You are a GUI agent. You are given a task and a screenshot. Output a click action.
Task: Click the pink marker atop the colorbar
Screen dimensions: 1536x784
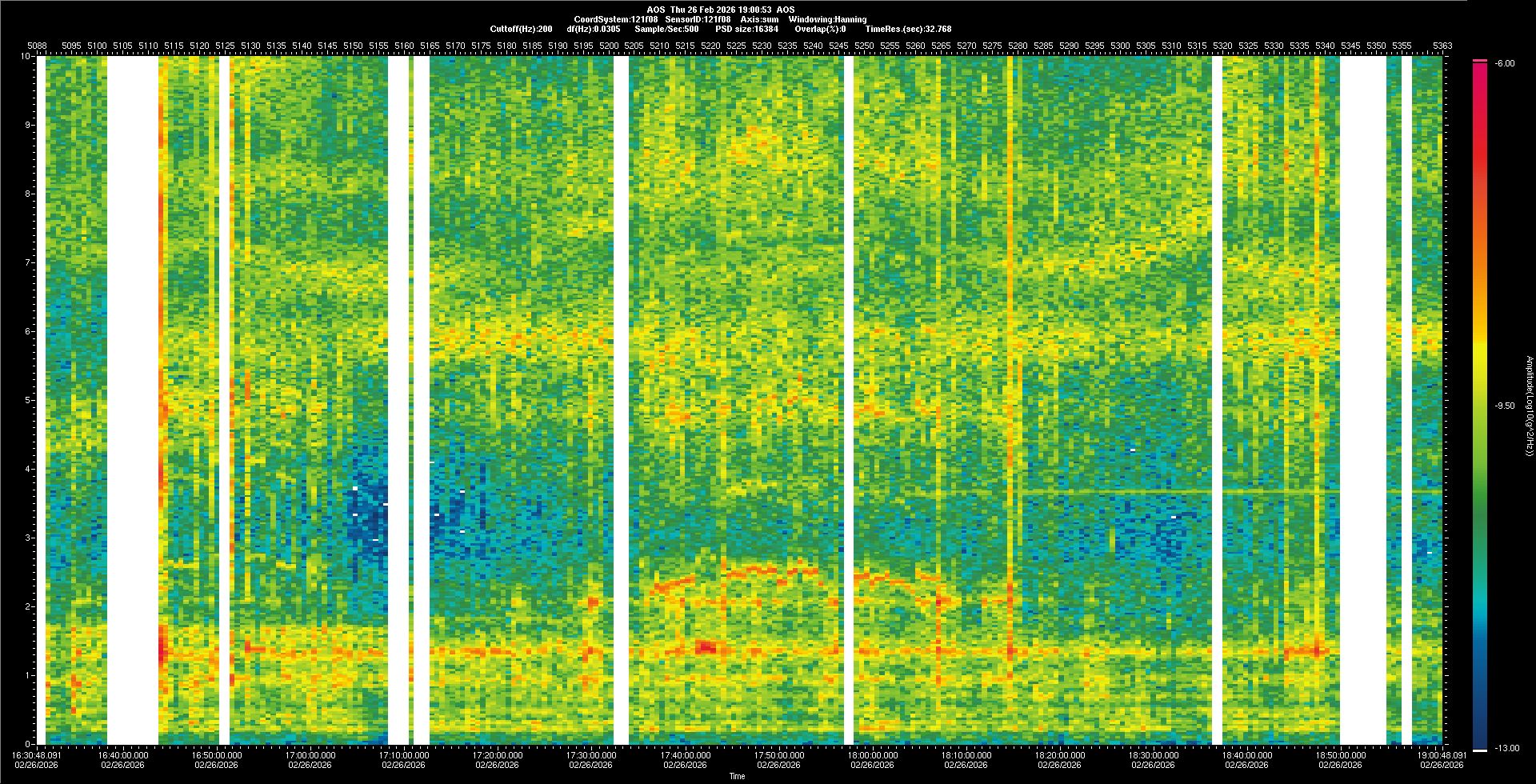pyautogui.click(x=1480, y=61)
